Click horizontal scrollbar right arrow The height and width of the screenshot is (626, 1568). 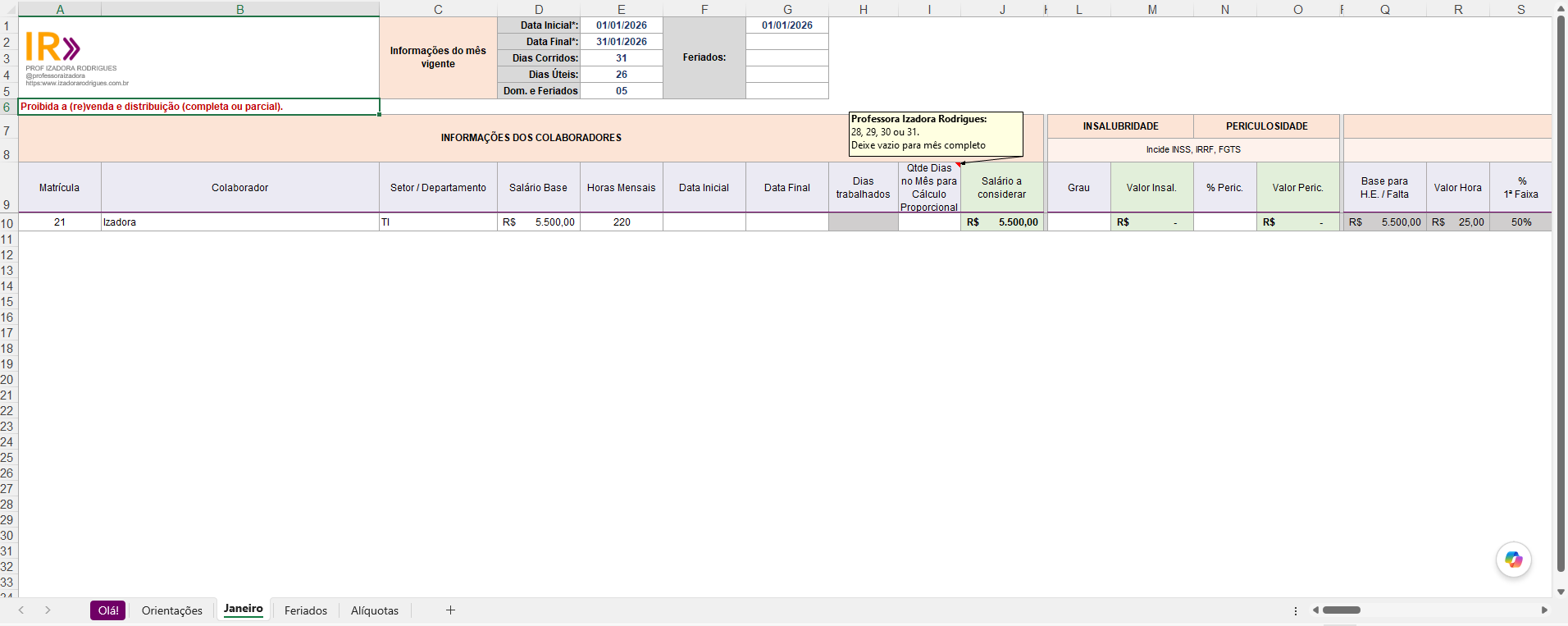pyautogui.click(x=1544, y=610)
